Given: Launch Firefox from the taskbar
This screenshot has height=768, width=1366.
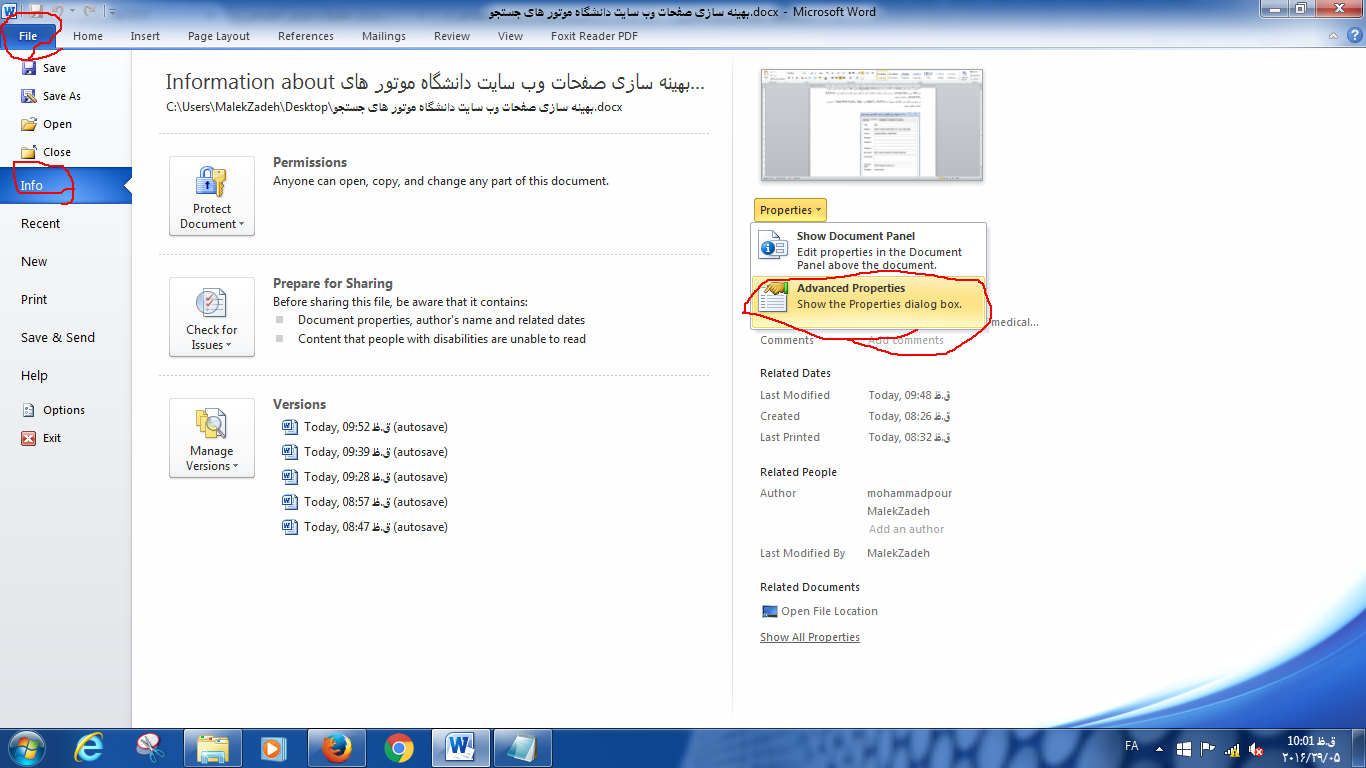Looking at the screenshot, I should pos(336,748).
